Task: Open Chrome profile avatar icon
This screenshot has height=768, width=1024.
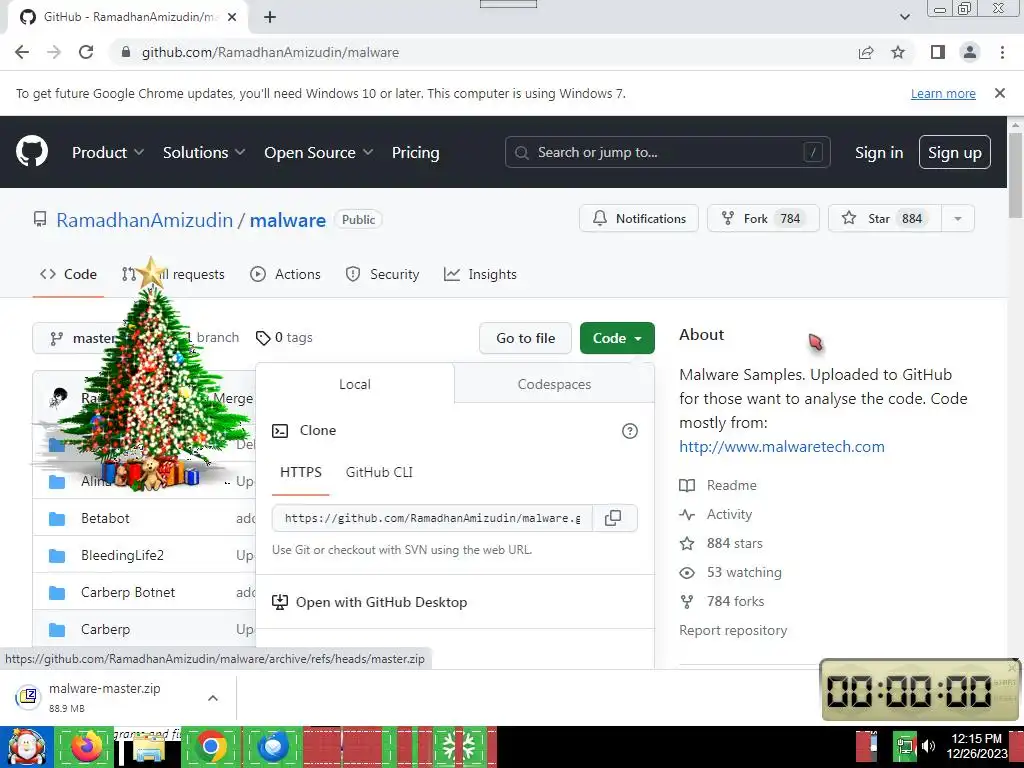Action: click(970, 52)
